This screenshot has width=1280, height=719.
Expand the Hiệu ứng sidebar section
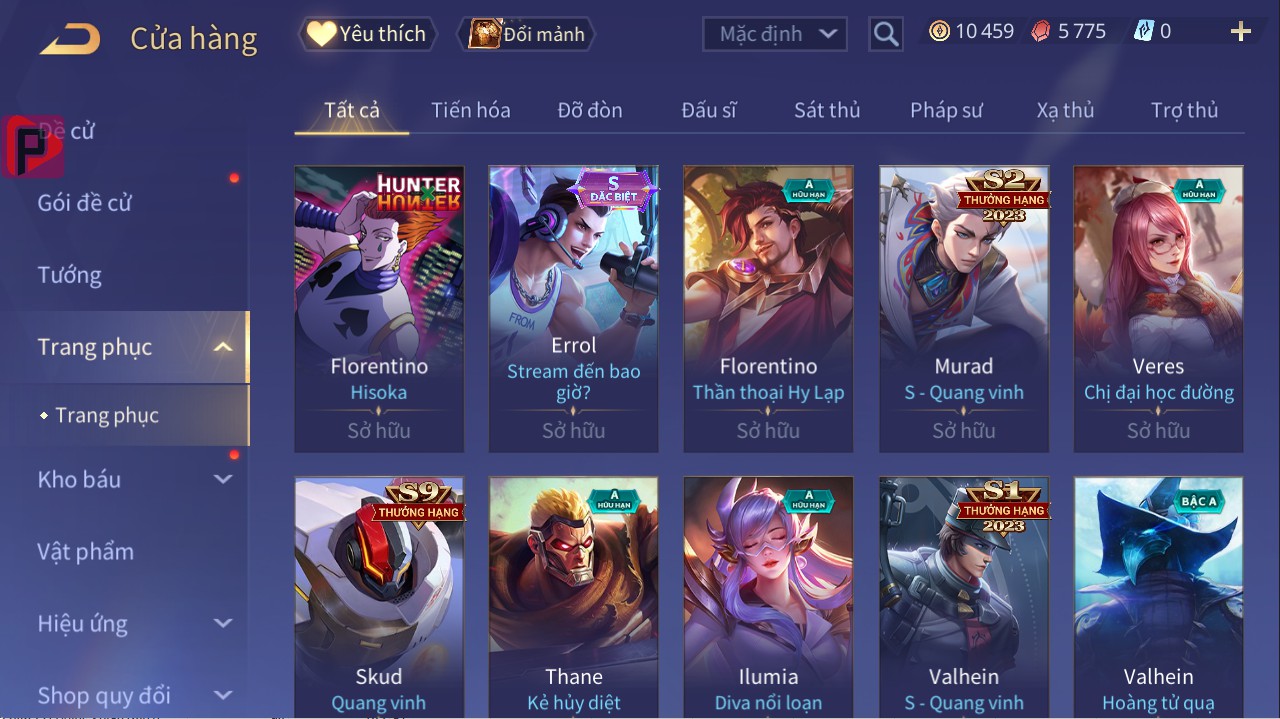click(x=224, y=623)
